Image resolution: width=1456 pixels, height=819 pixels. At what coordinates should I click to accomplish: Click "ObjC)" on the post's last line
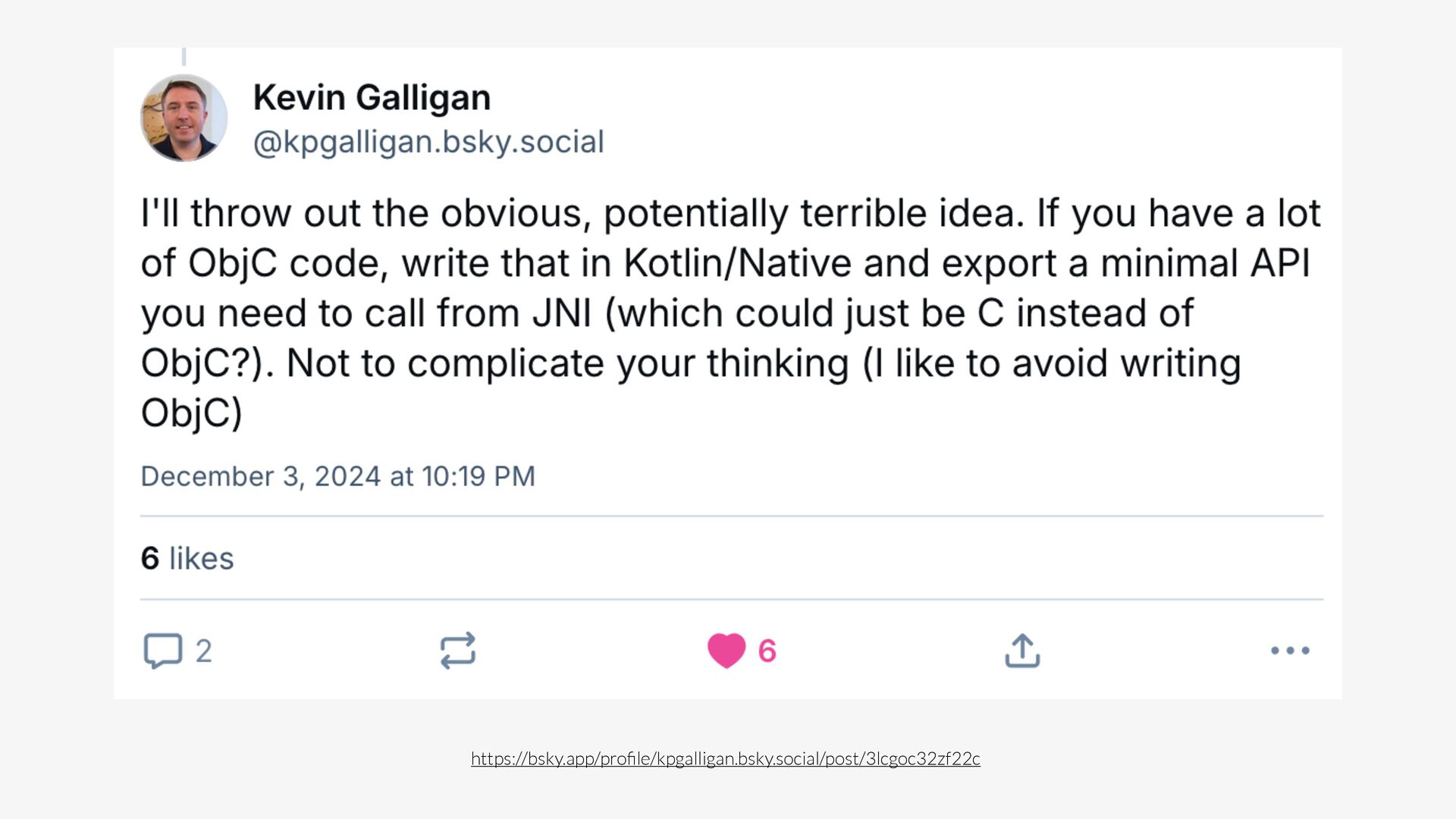pyautogui.click(x=191, y=413)
